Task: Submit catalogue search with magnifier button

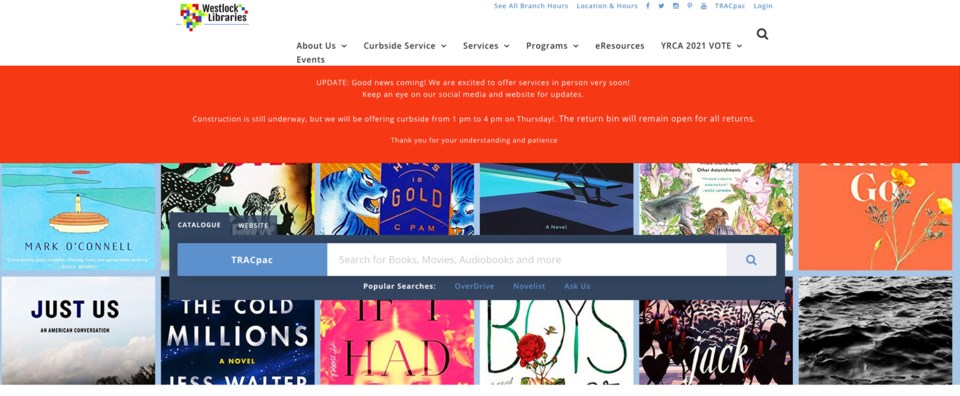Action: click(x=751, y=260)
